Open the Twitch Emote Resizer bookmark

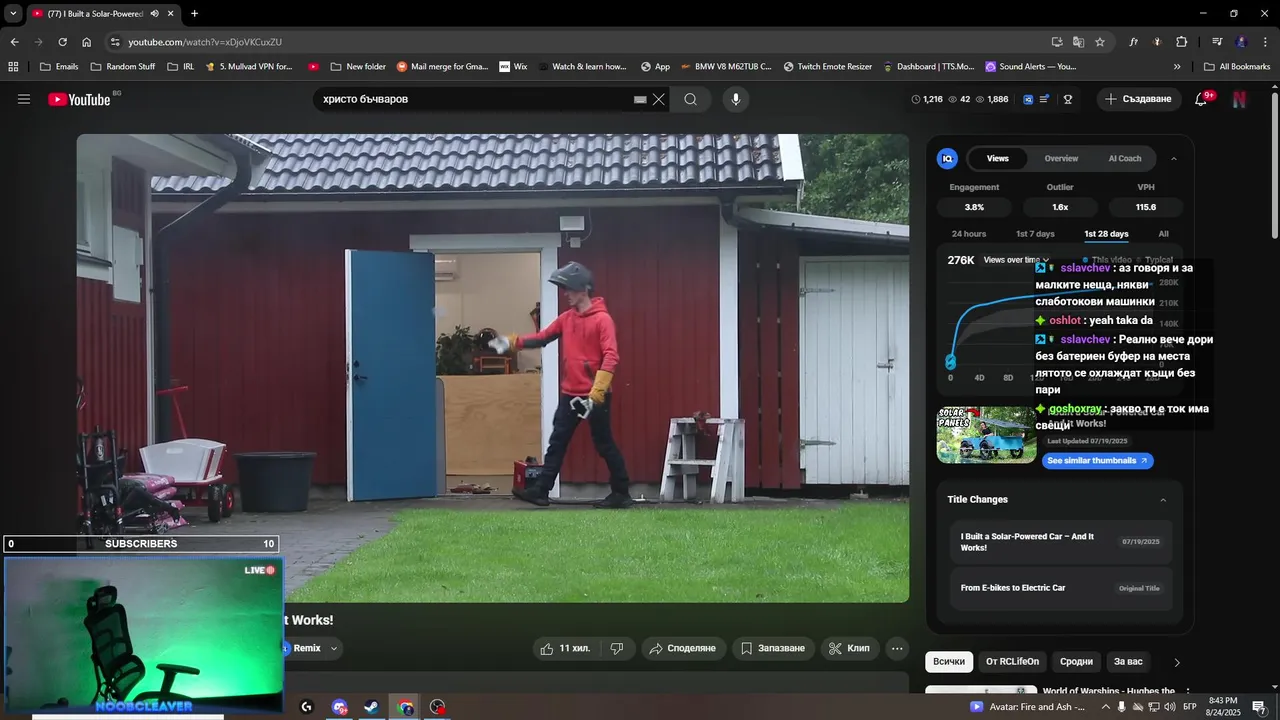pyautogui.click(x=828, y=67)
